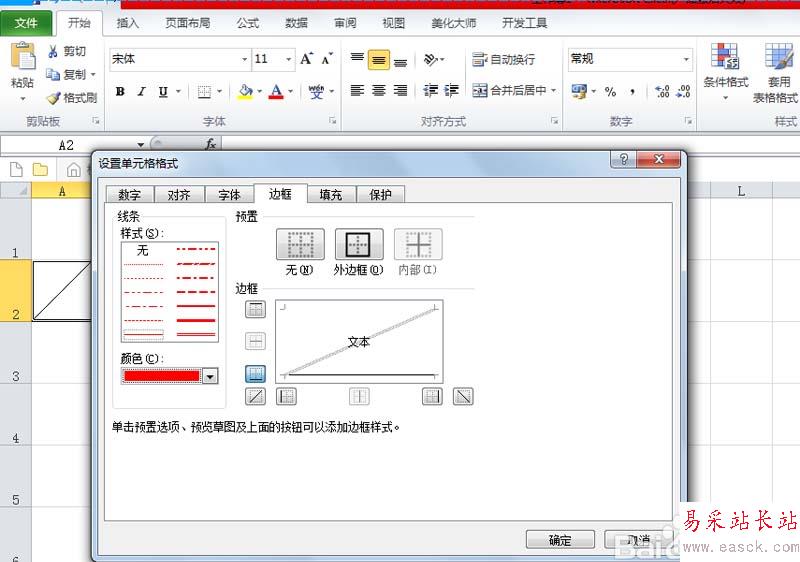Screen dimensions: 800x562
Task: Toggle bold formatting
Action: pyautogui.click(x=120, y=92)
